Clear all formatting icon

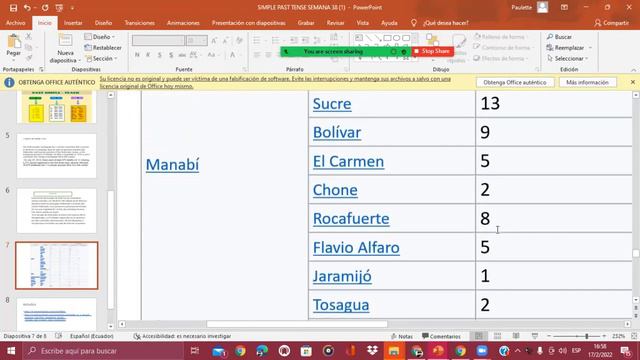click(239, 40)
